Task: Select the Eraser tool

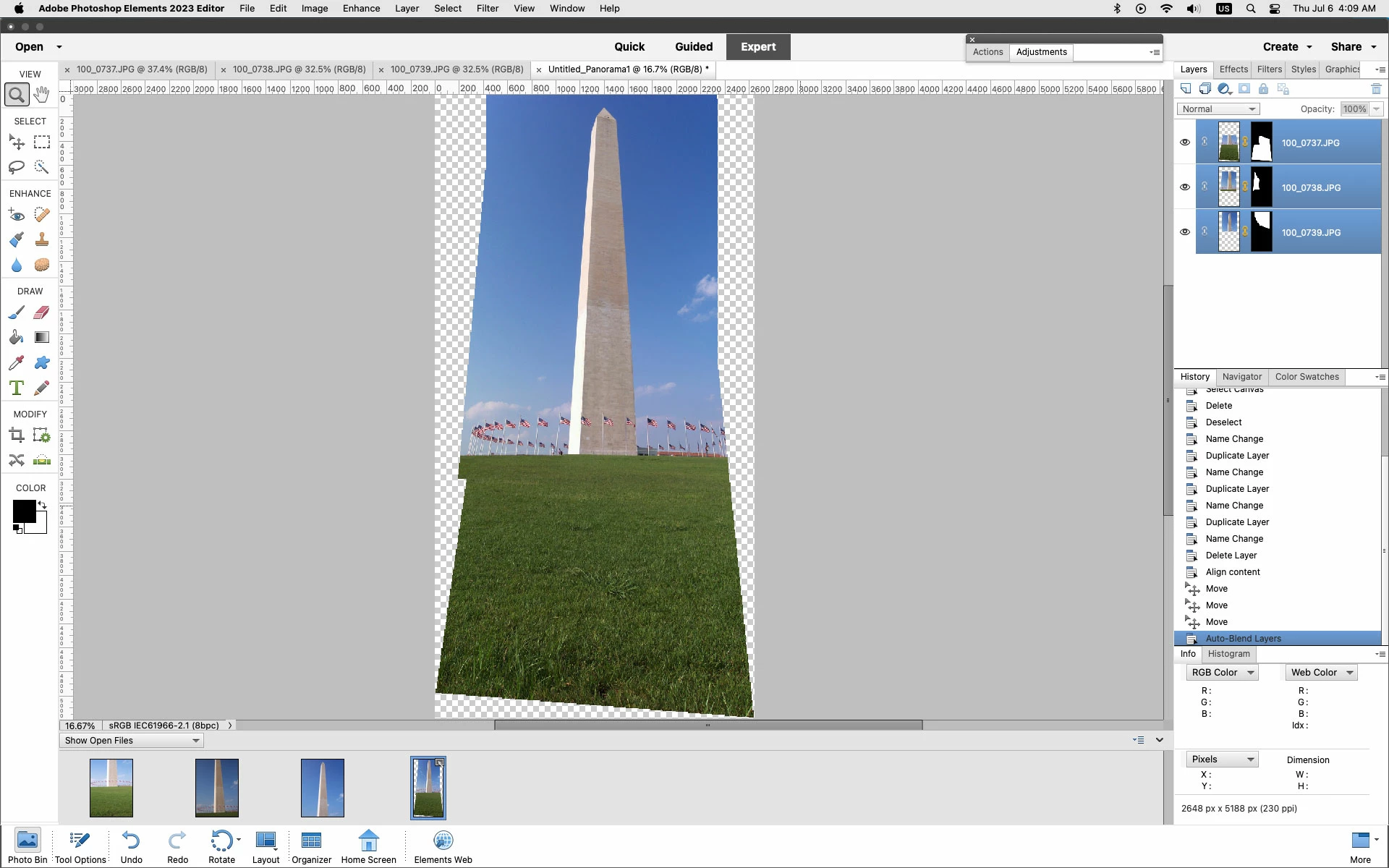Action: click(x=42, y=312)
